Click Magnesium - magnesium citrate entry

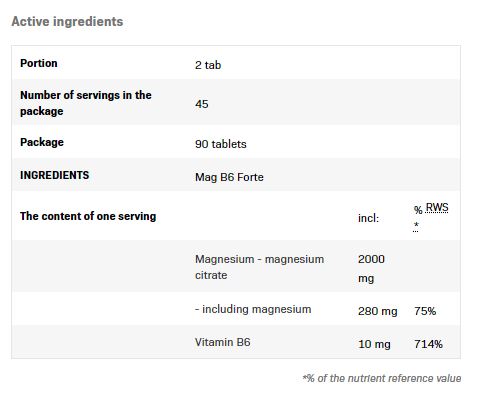[259, 267]
